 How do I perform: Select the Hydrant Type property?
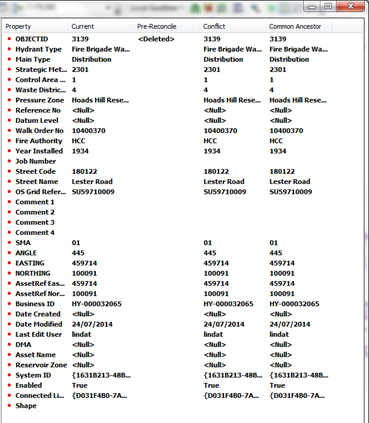(38, 49)
